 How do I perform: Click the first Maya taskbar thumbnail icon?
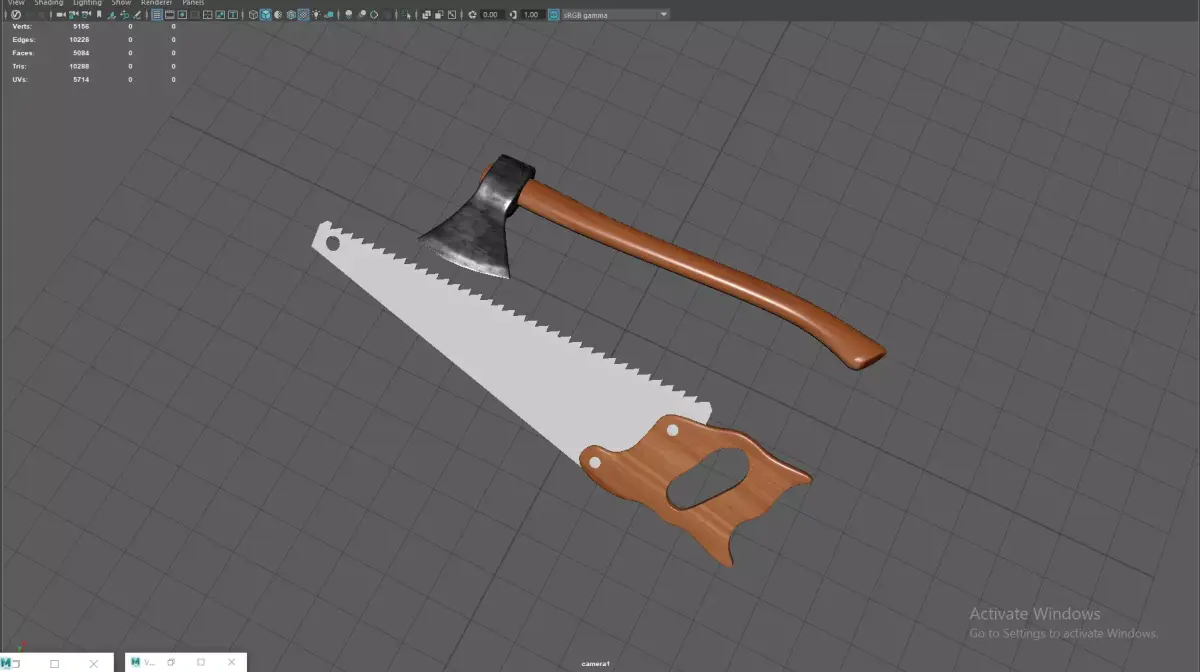pos(7,662)
